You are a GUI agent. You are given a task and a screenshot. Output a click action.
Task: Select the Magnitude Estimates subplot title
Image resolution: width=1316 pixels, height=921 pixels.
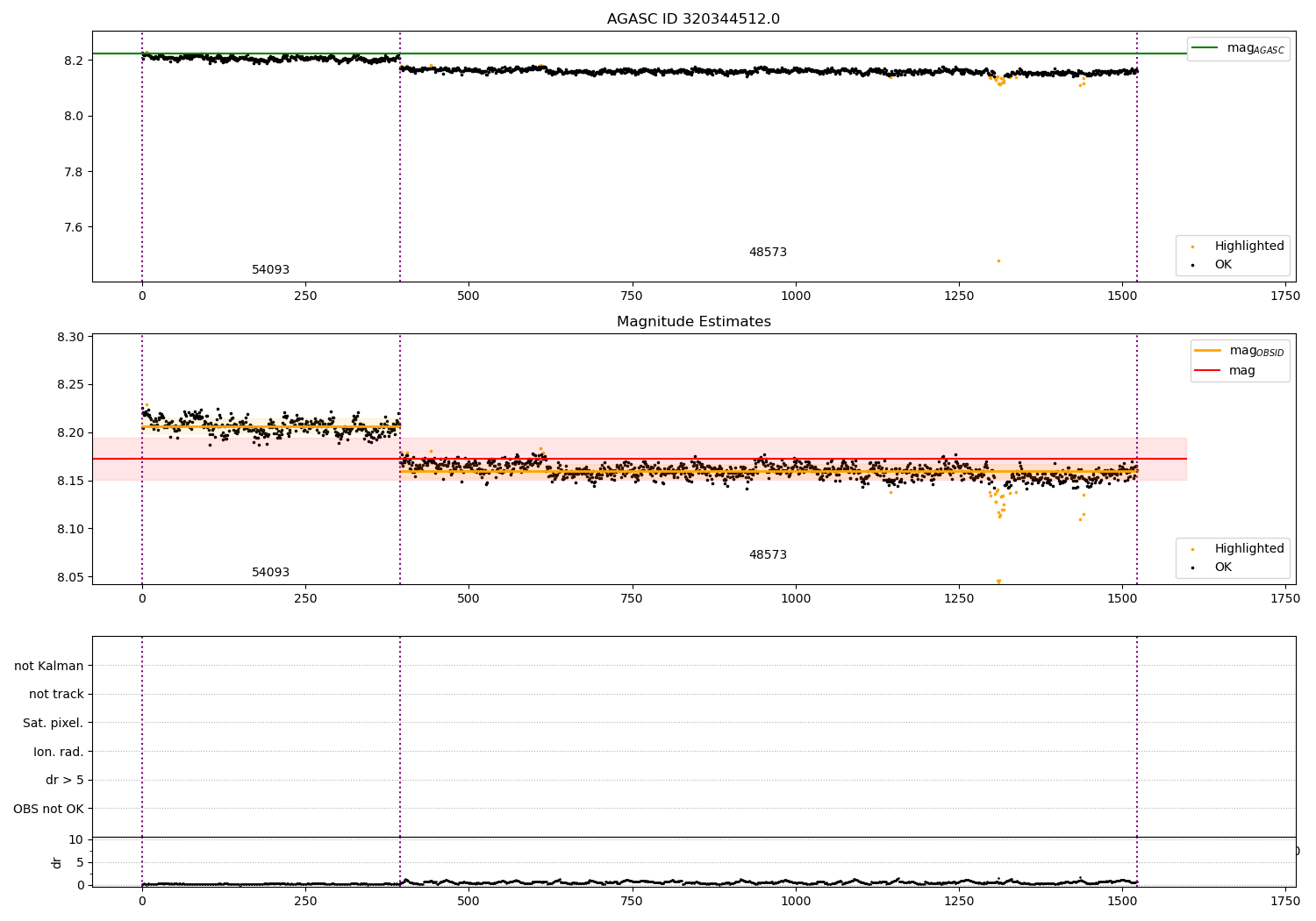(x=693, y=322)
